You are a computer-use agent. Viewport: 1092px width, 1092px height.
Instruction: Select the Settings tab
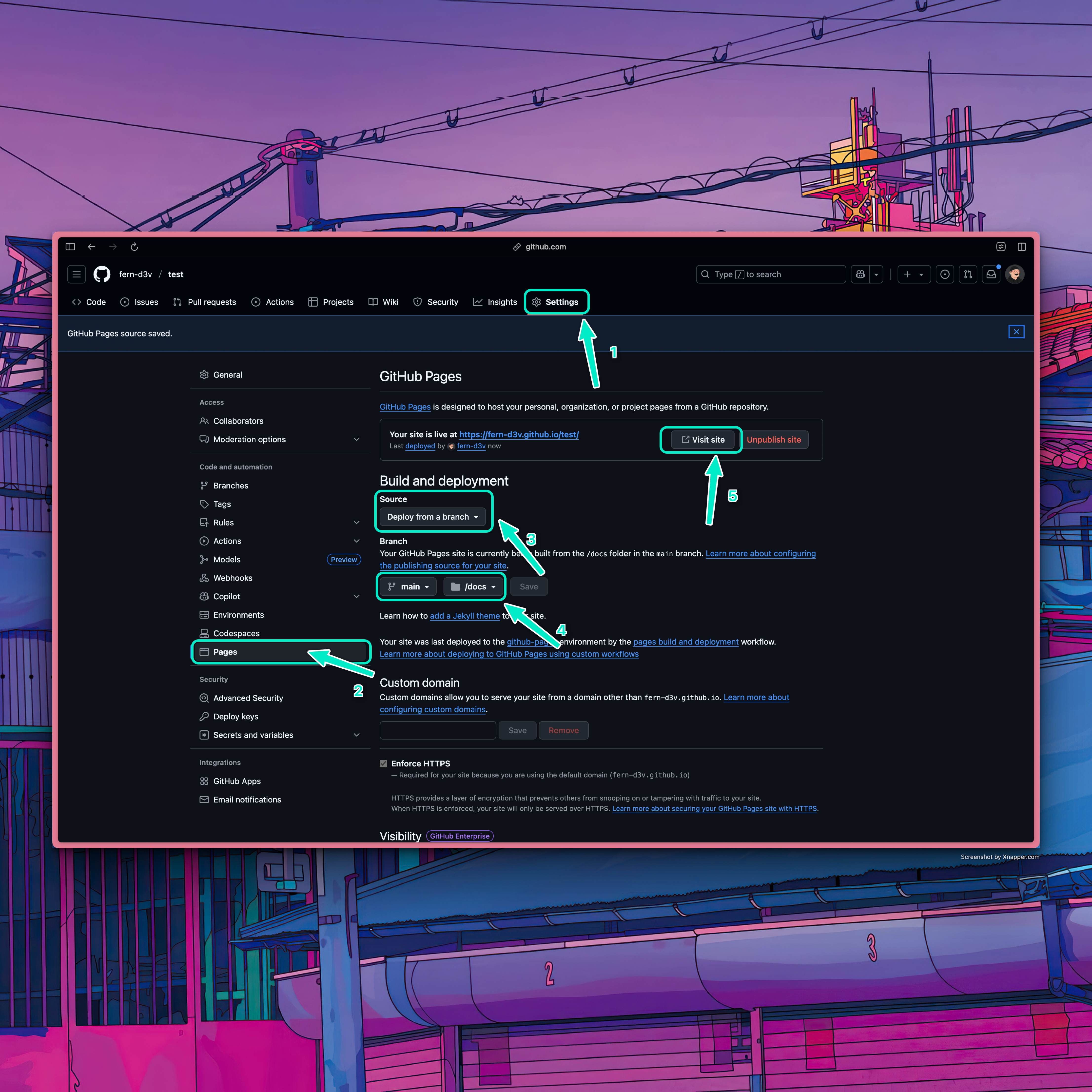555,302
